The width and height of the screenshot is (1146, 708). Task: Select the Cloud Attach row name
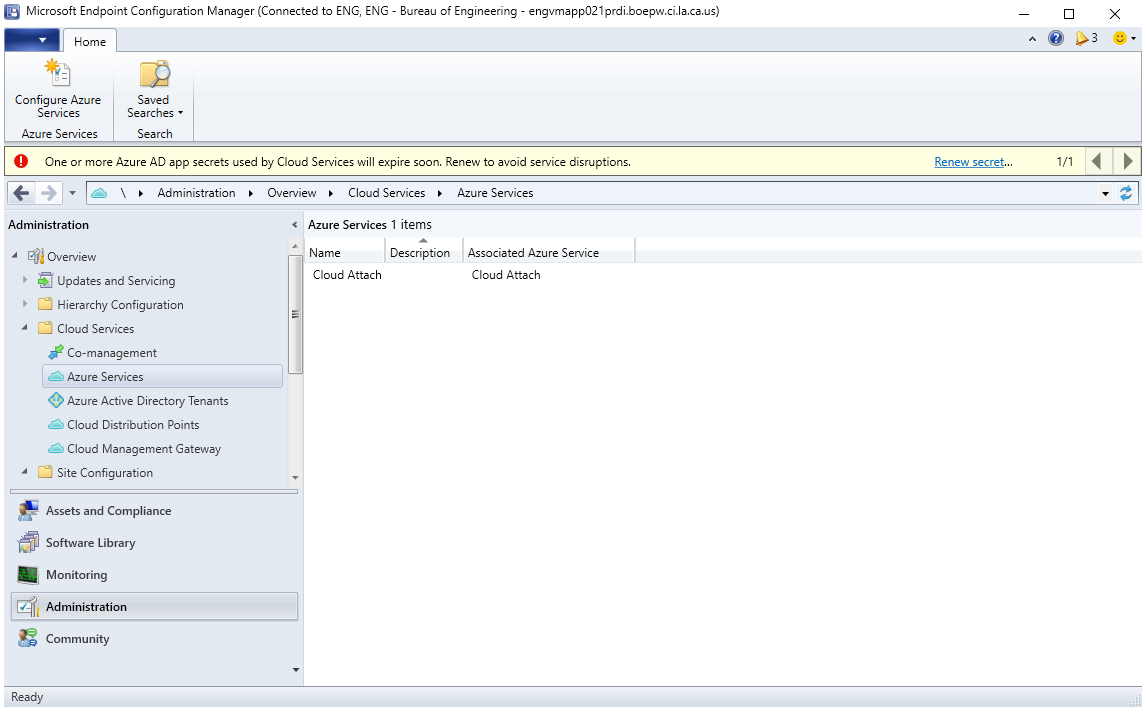pos(347,275)
